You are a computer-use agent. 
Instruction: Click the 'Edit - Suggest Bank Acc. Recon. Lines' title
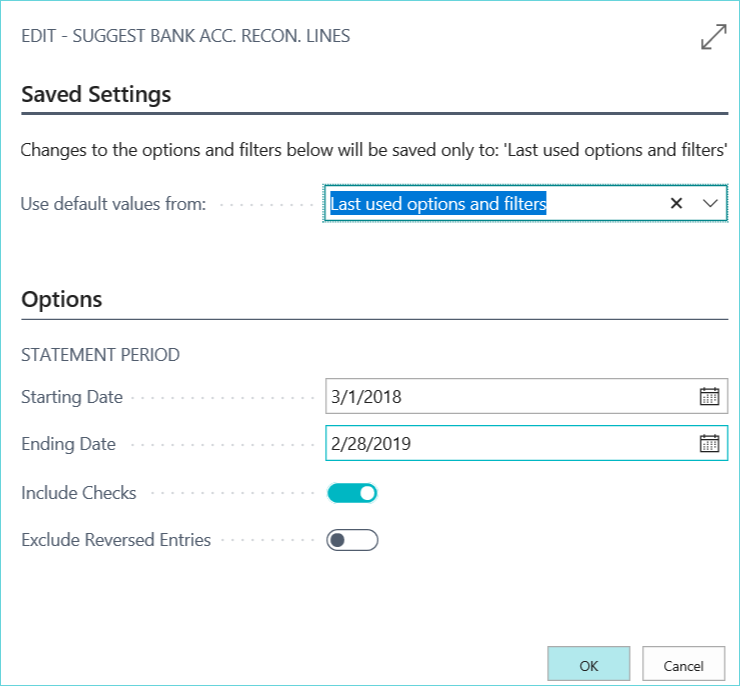click(x=185, y=36)
